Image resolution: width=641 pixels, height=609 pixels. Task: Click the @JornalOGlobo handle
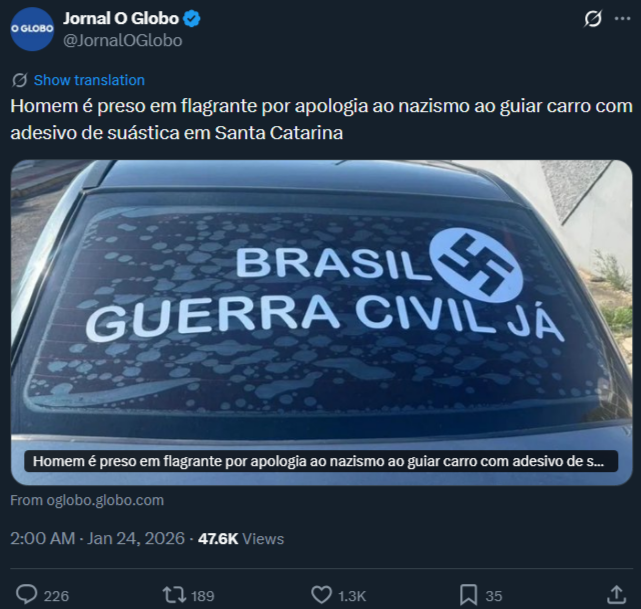click(x=123, y=40)
